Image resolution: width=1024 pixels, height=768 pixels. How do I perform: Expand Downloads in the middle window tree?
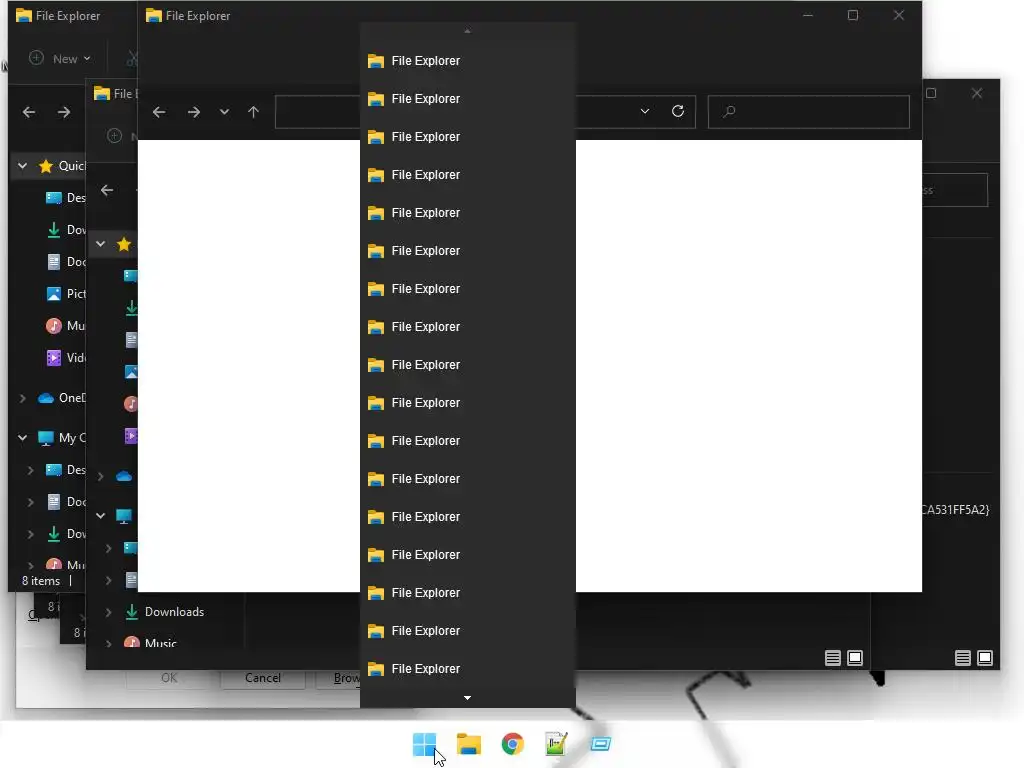point(108,612)
